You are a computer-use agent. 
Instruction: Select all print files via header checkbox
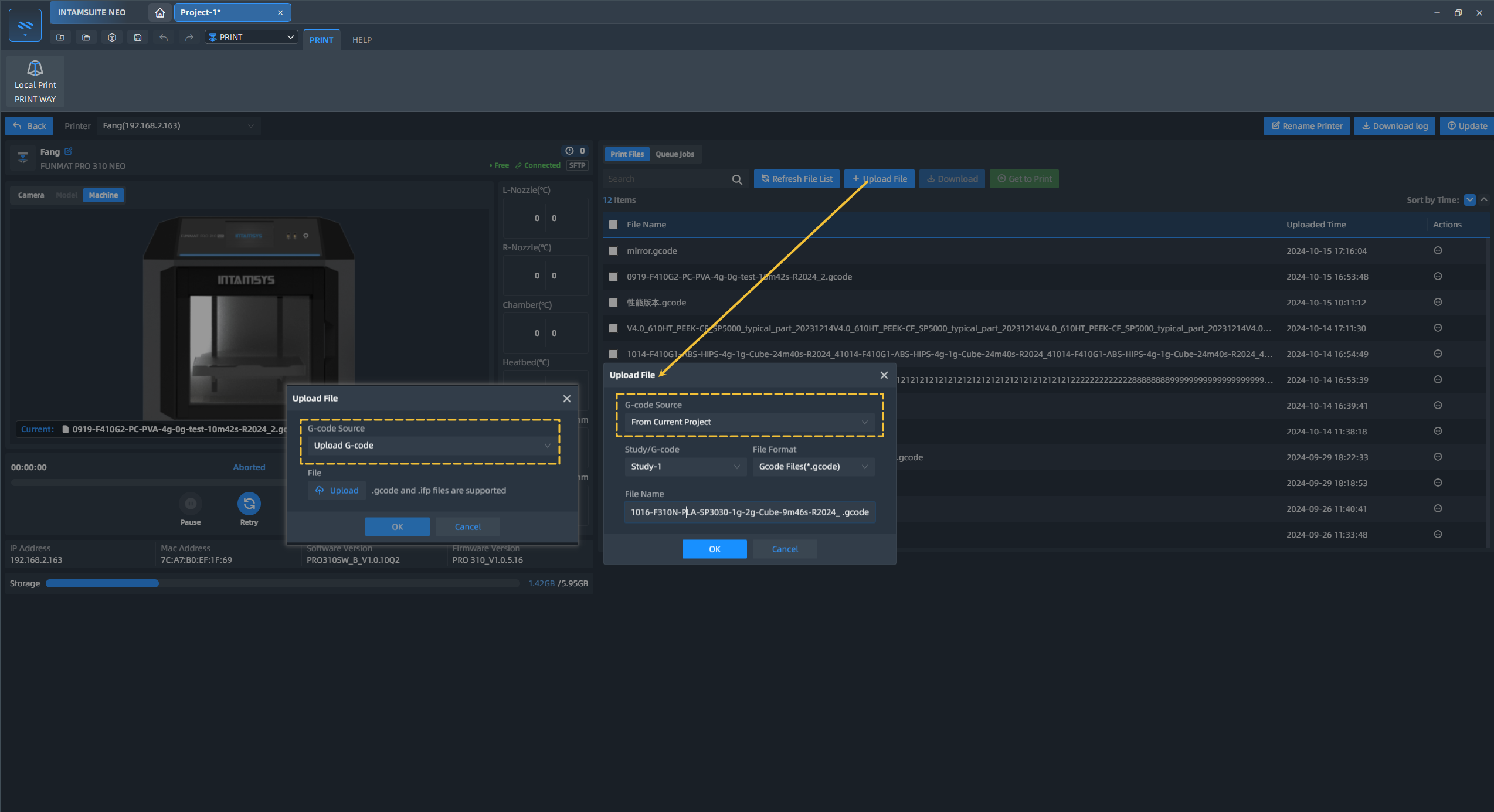click(613, 225)
